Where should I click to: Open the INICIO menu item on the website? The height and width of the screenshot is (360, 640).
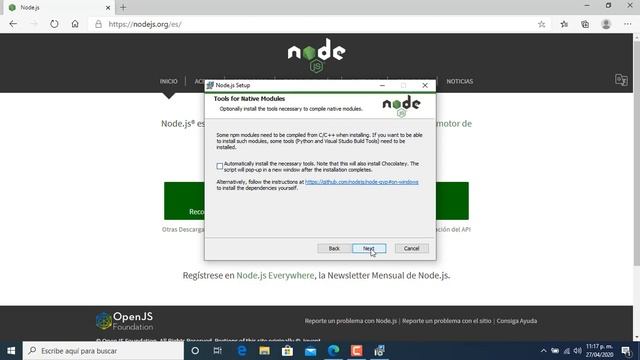tap(169, 81)
